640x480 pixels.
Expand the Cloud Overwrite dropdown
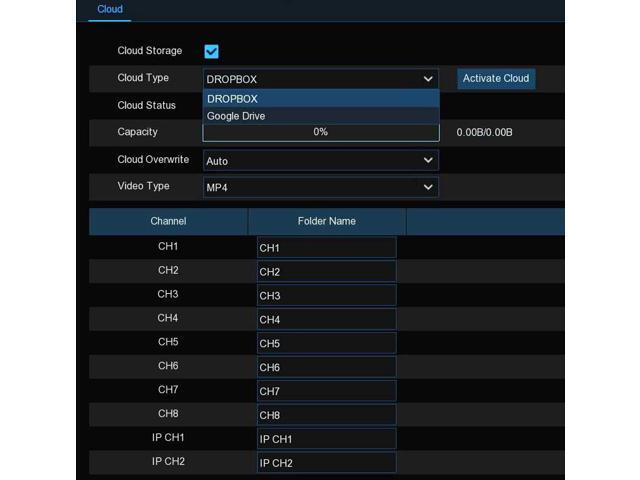click(320, 160)
